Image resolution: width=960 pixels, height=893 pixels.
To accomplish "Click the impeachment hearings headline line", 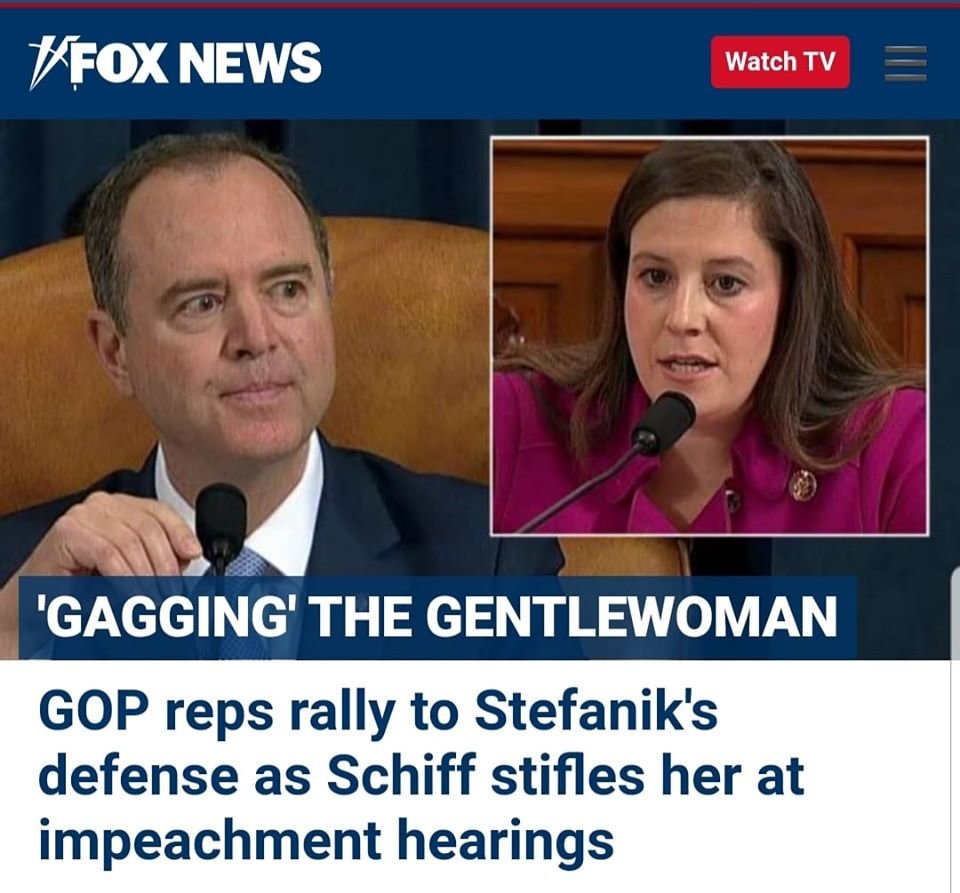I will tap(326, 840).
